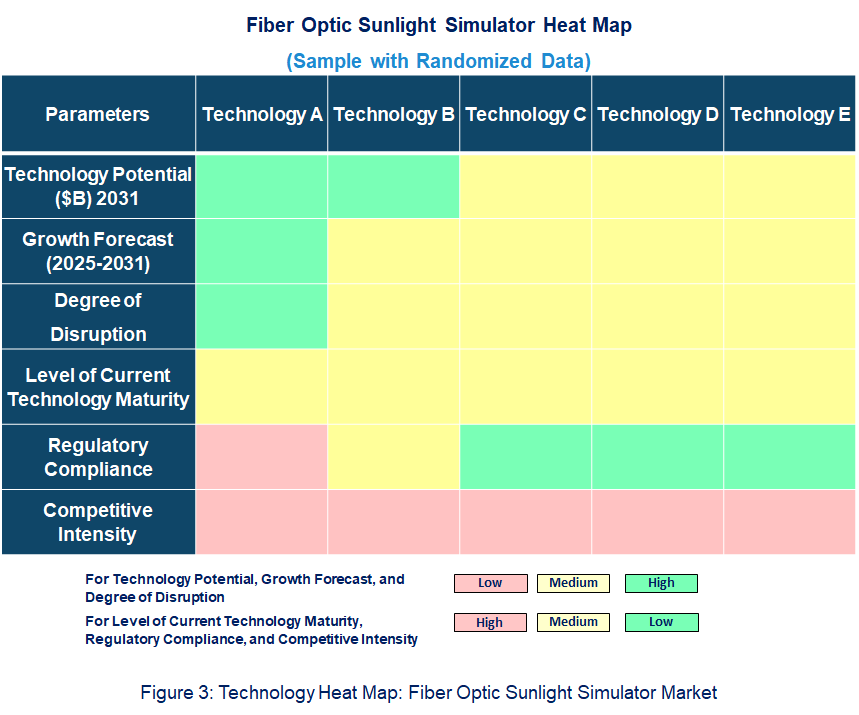Select the Technology D column header

[x=658, y=114]
